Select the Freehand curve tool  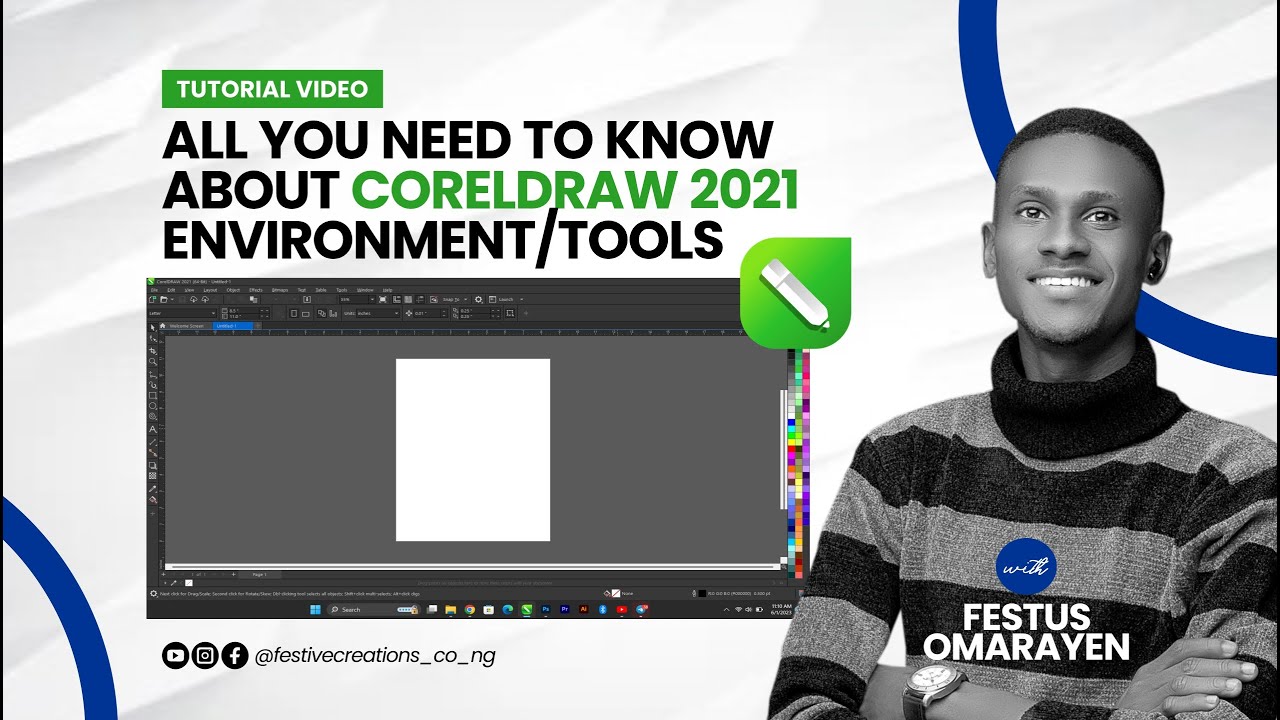click(x=153, y=375)
